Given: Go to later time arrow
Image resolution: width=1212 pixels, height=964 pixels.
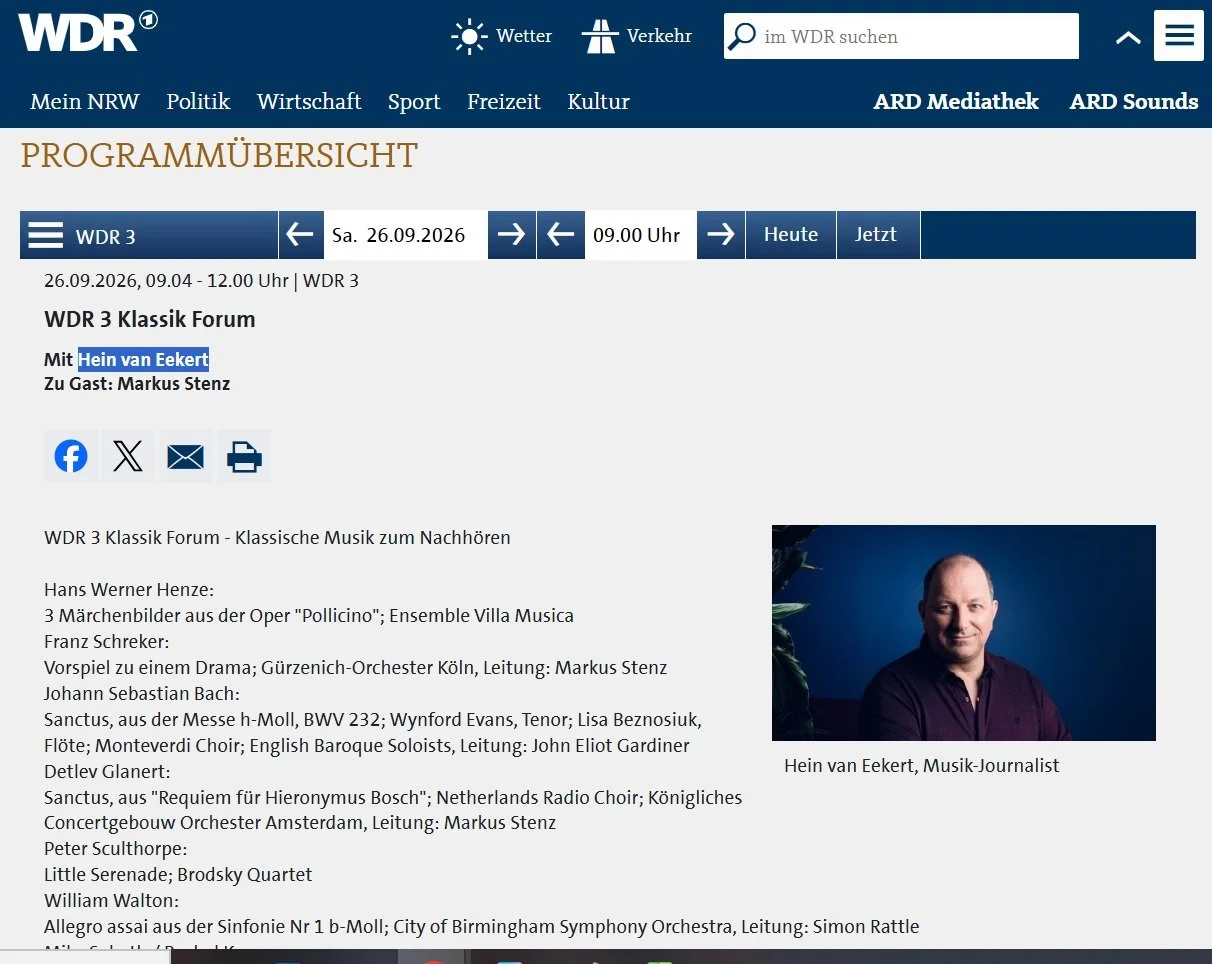Looking at the screenshot, I should (x=721, y=235).
